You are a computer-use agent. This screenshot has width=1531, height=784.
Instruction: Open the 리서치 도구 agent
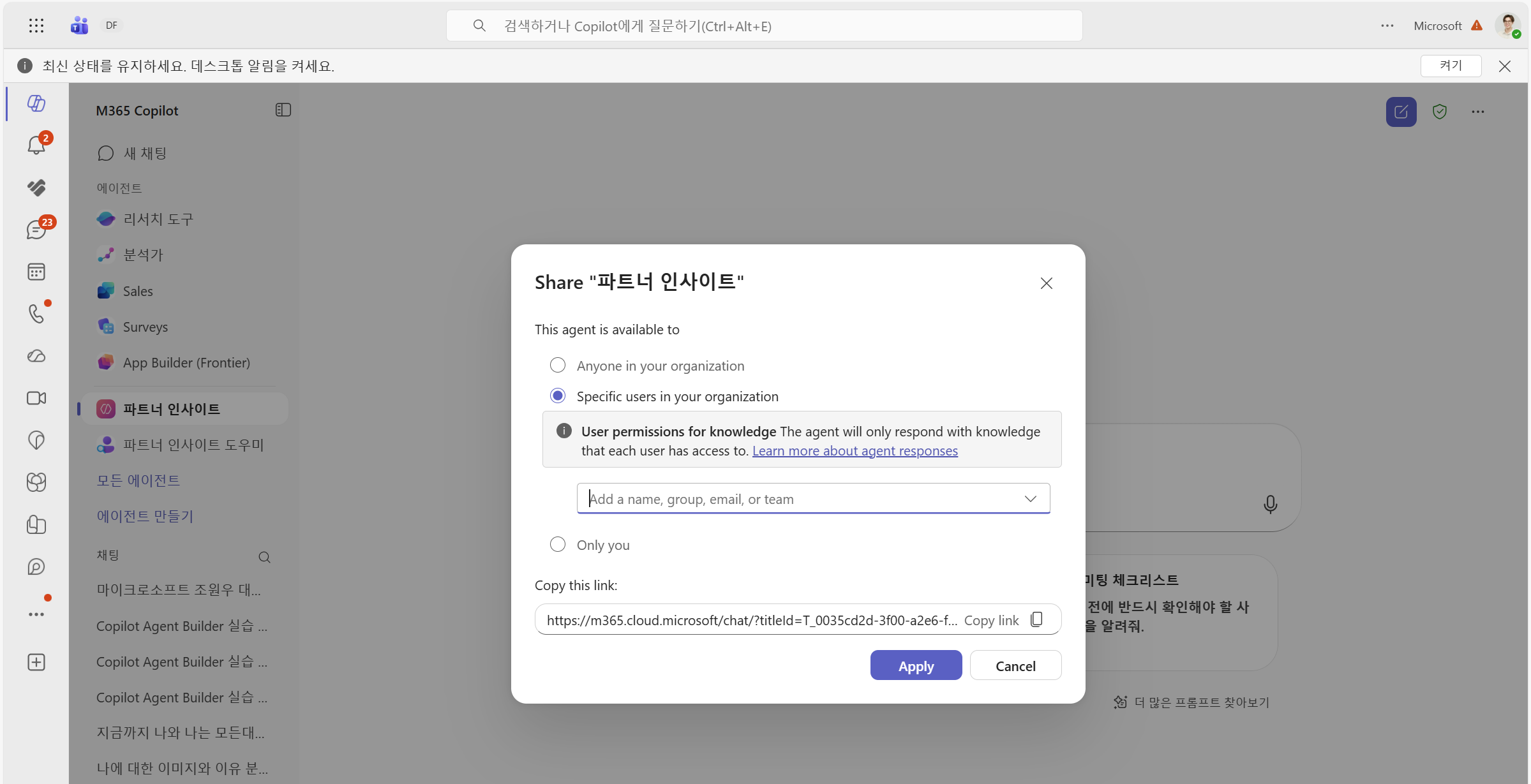pyautogui.click(x=185, y=219)
